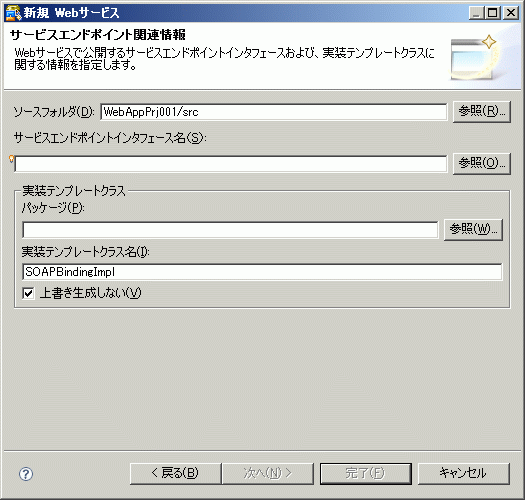Click the 次へ(N) button
The width and height of the screenshot is (525, 500).
click(x=268, y=474)
